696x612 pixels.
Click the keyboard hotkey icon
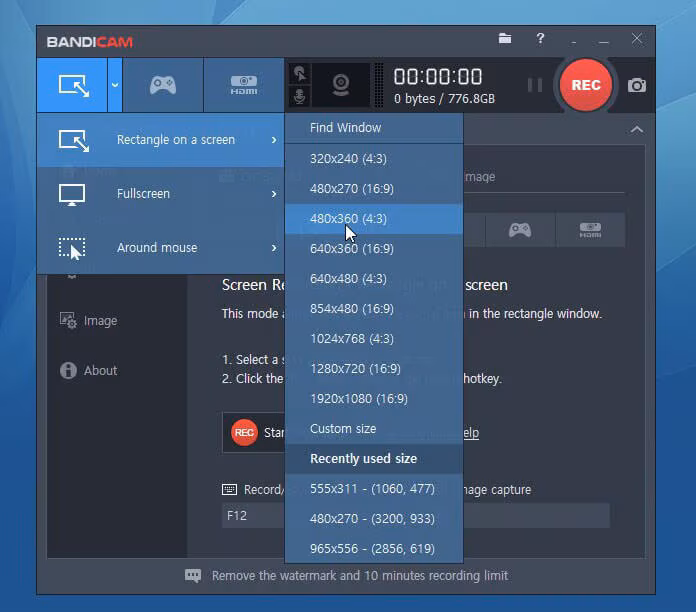click(x=229, y=490)
